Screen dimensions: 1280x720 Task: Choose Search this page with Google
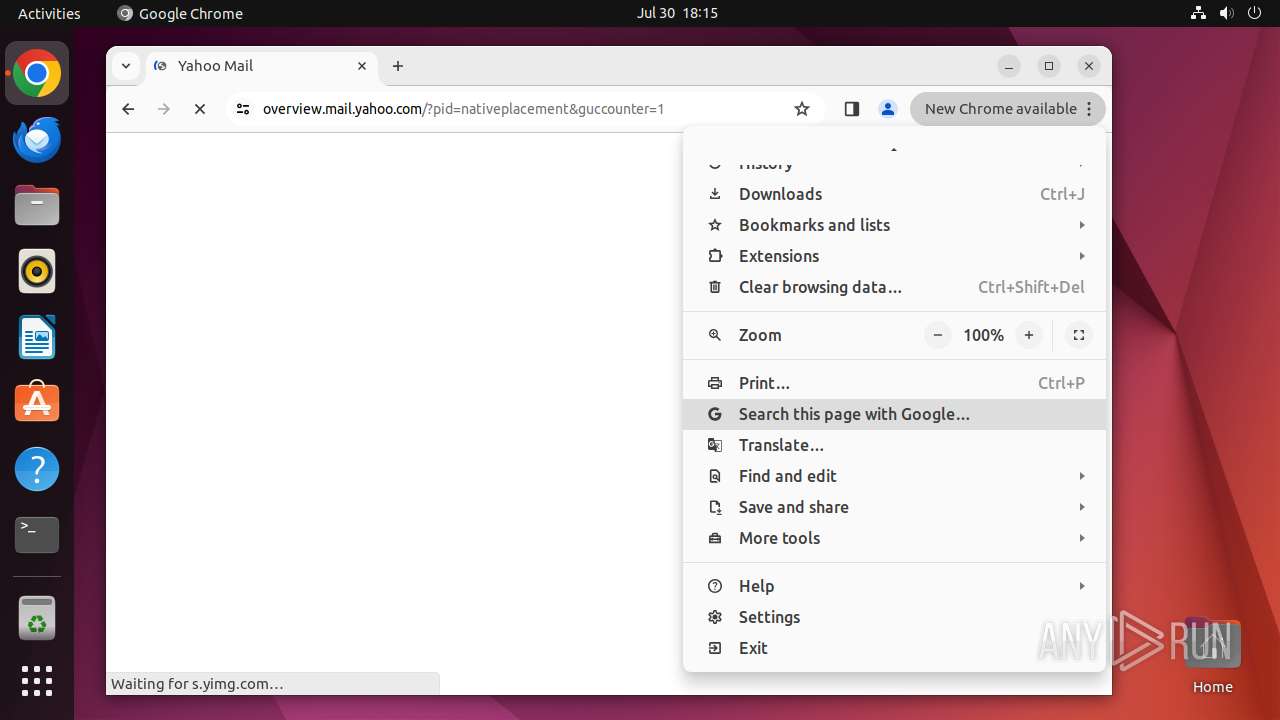894,414
